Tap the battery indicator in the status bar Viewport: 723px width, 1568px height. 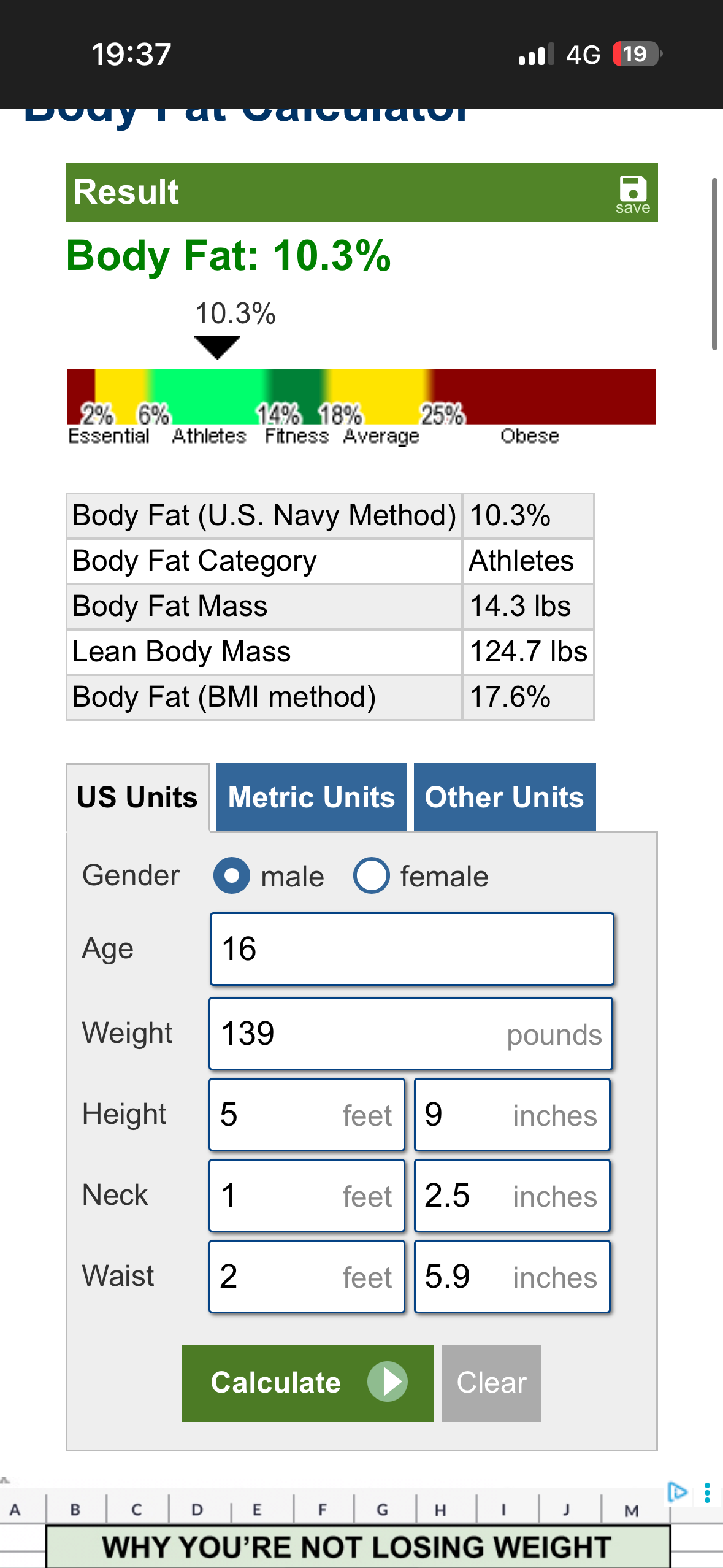[x=637, y=54]
